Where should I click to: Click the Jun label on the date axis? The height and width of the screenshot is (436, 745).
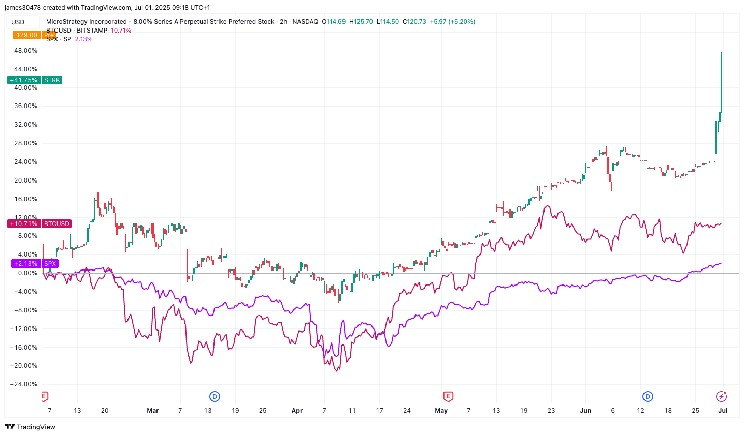pyautogui.click(x=588, y=410)
